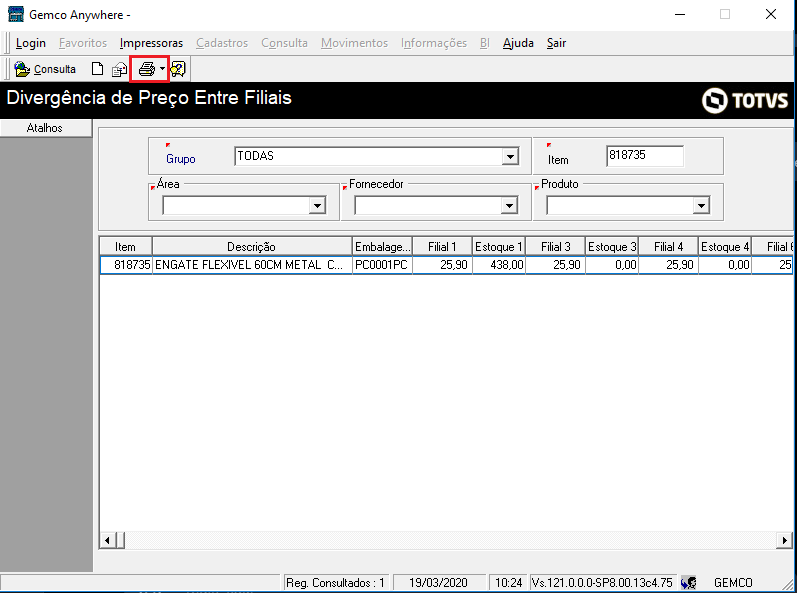
Task: Click the horizontal scrollbar right arrow
Action: (x=784, y=540)
